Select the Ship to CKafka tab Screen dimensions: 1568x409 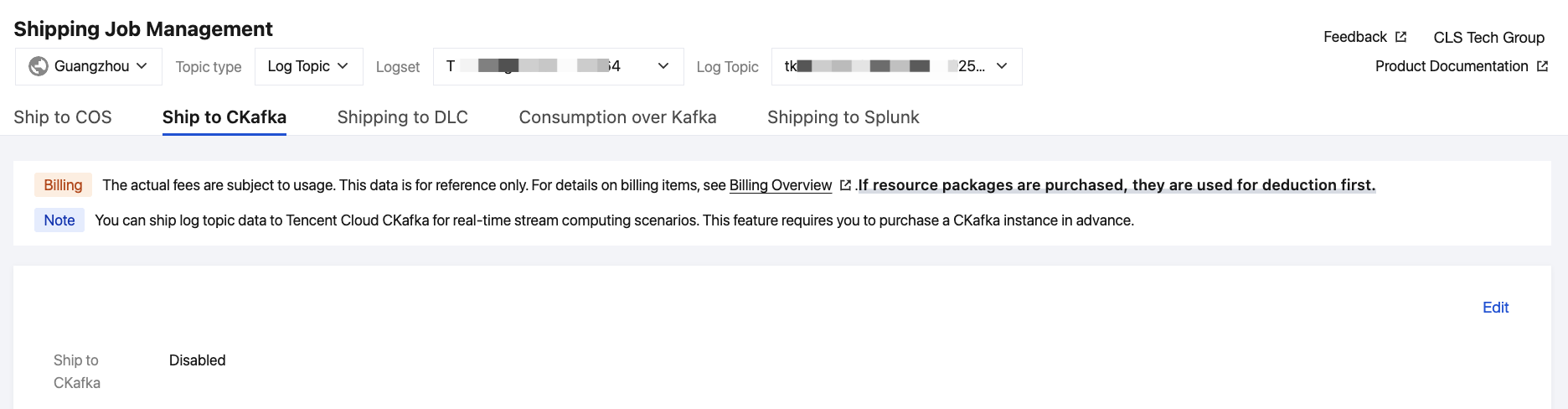(224, 117)
